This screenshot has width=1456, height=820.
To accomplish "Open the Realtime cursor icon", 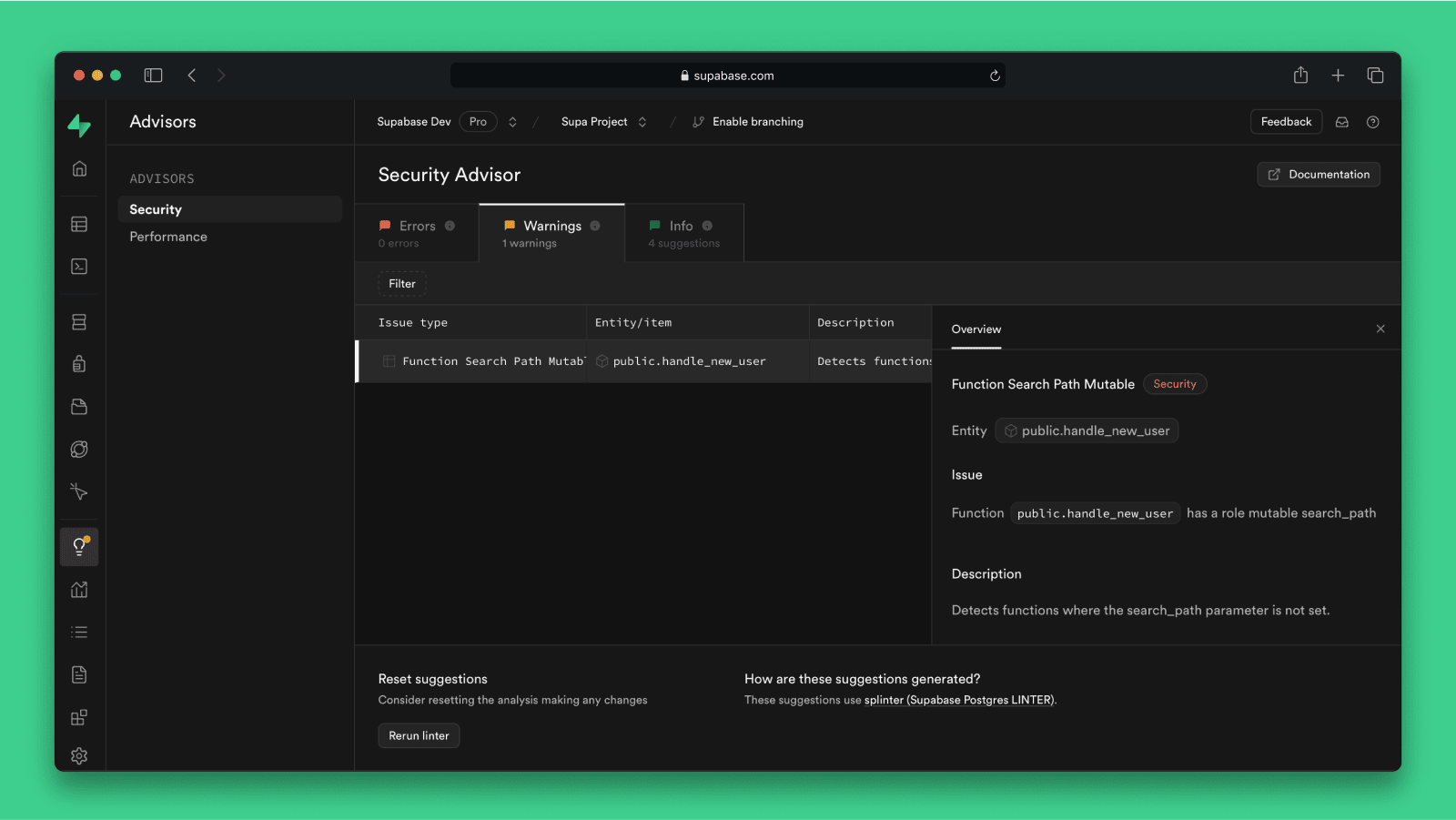I will [x=79, y=491].
